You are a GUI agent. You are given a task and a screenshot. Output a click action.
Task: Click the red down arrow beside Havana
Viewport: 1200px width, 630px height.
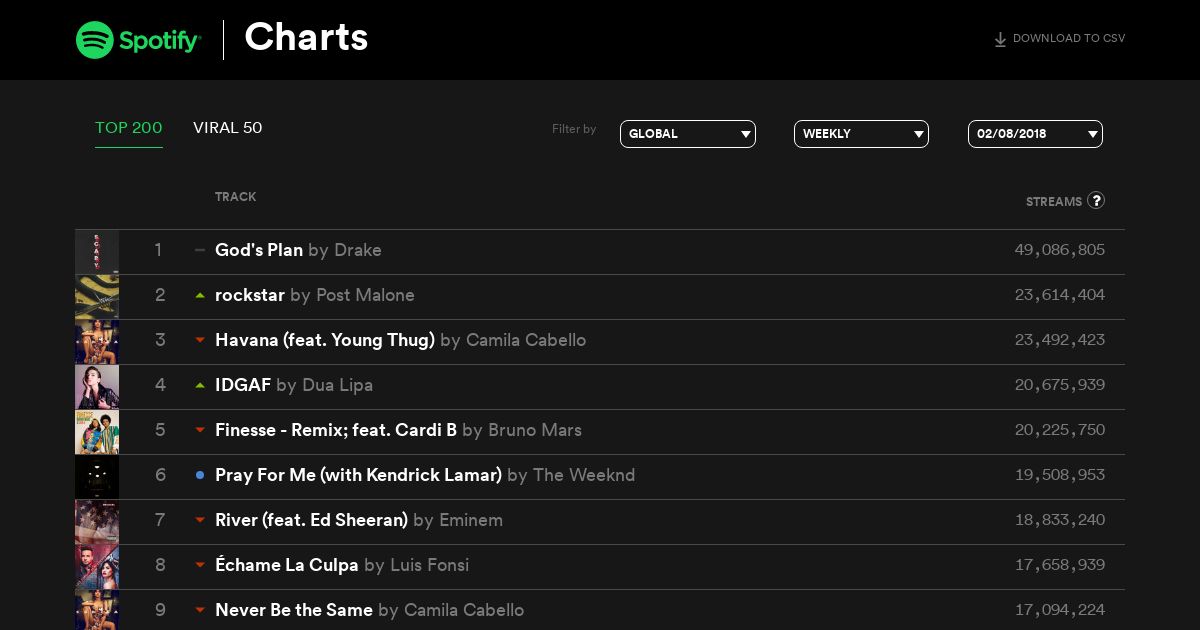(x=200, y=340)
